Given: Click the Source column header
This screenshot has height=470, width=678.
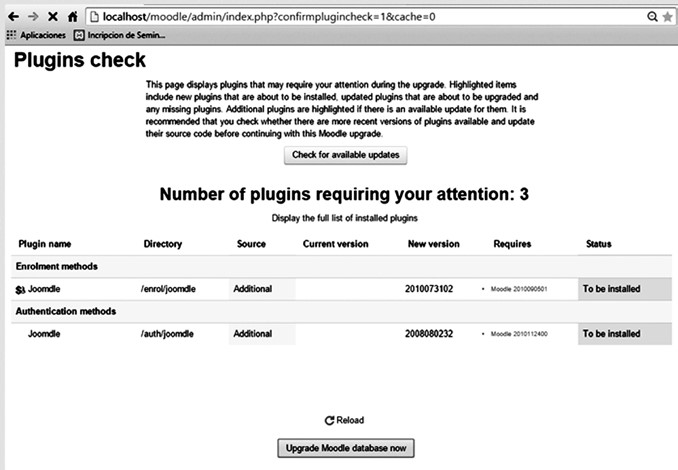Looking at the screenshot, I should pyautogui.click(x=251, y=244).
